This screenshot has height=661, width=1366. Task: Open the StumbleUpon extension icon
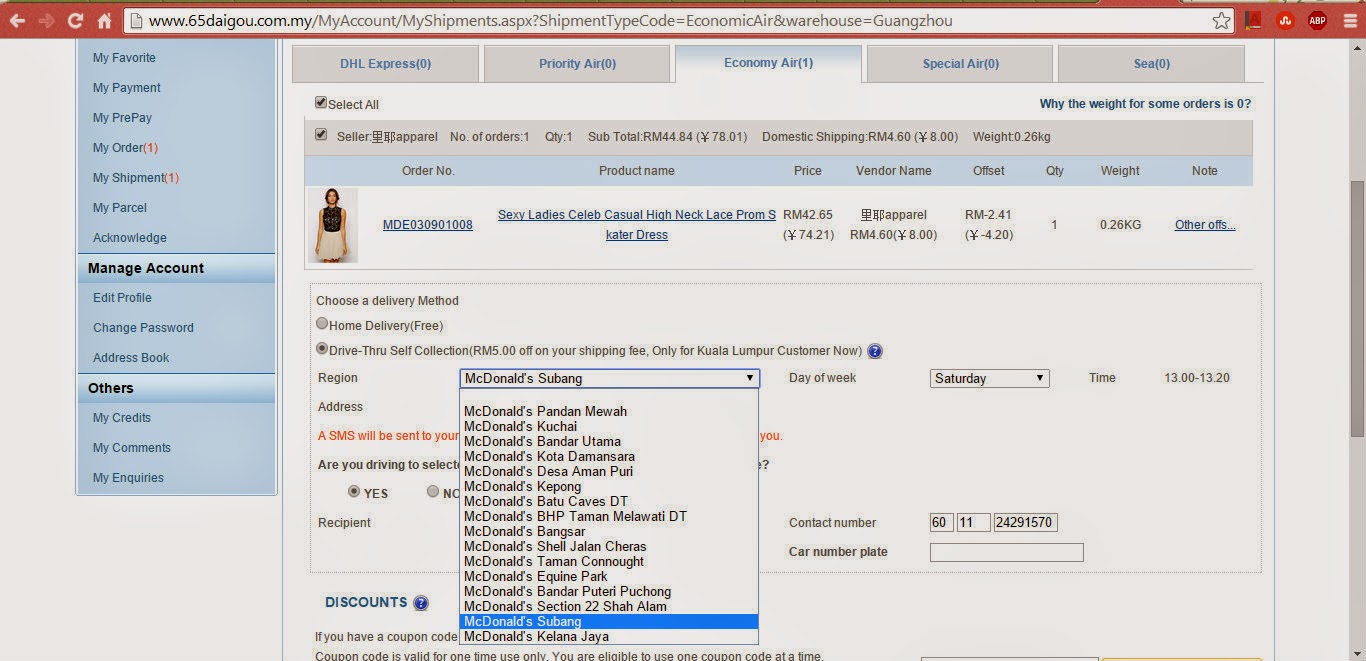pyautogui.click(x=1286, y=20)
